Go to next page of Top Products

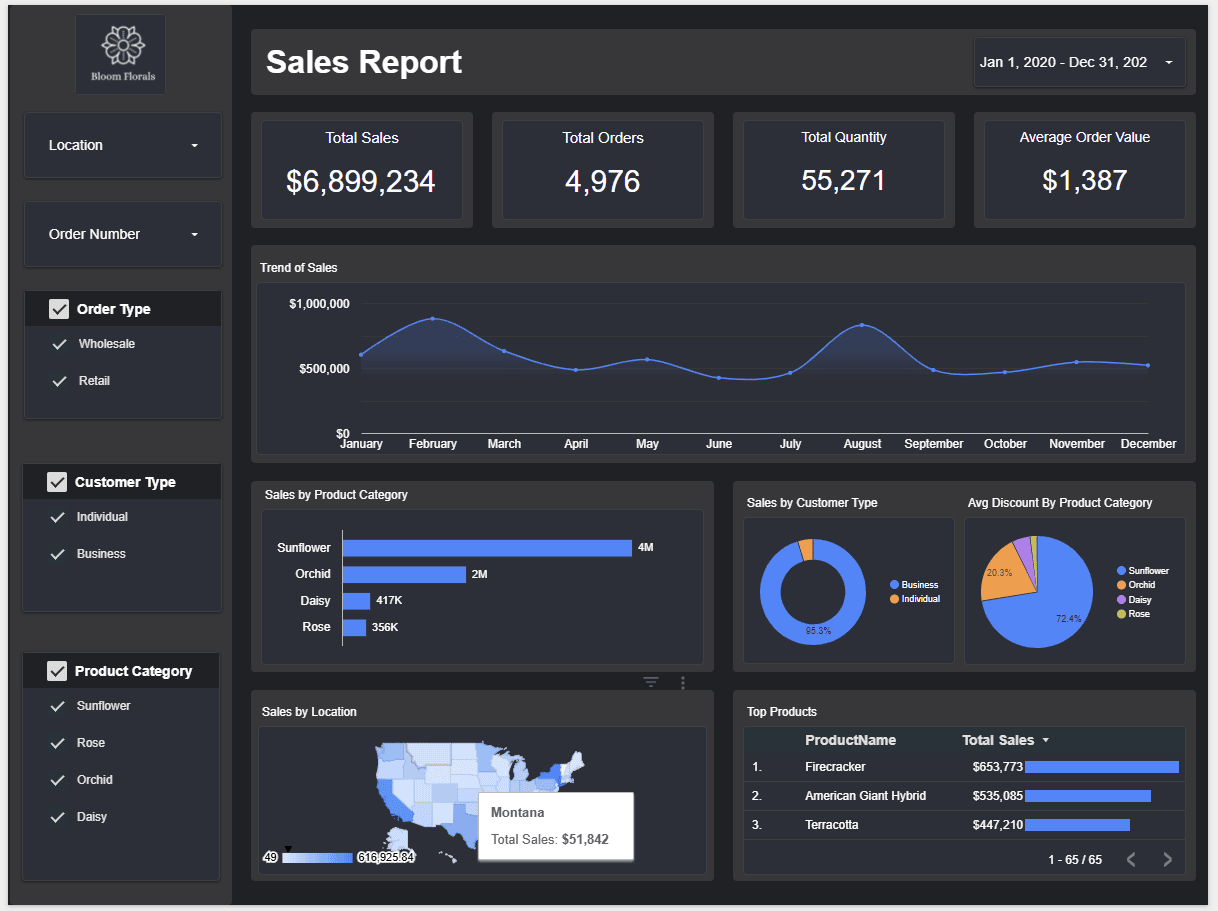pyautogui.click(x=1166, y=859)
